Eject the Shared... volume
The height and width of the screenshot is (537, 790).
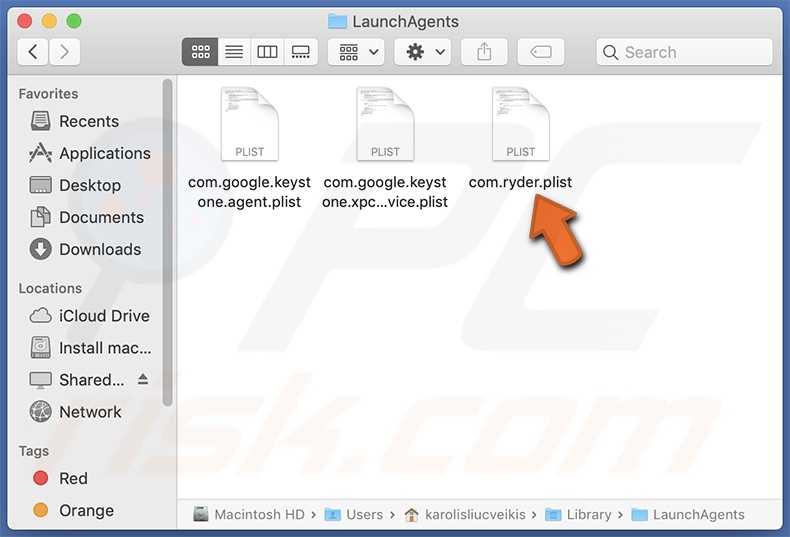click(143, 379)
